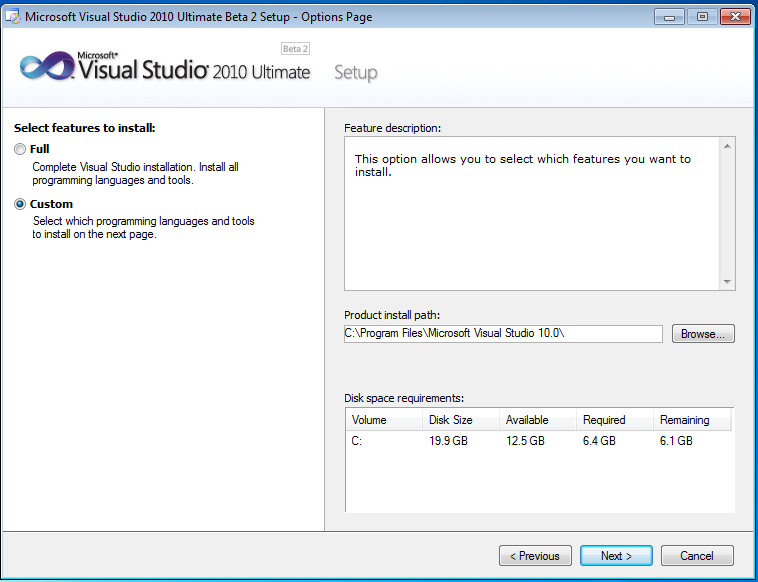Select the Custom installation radio button
The image size is (758, 582).
click(21, 204)
